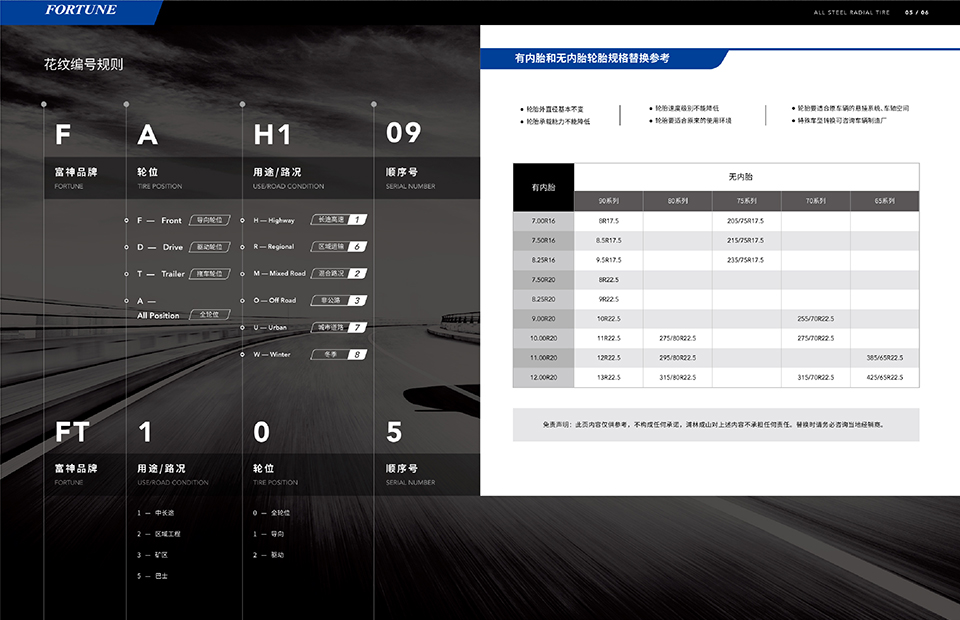960x620 pixels.
Task: Click the '5 — 巴士' list entry
Action: tap(152, 576)
